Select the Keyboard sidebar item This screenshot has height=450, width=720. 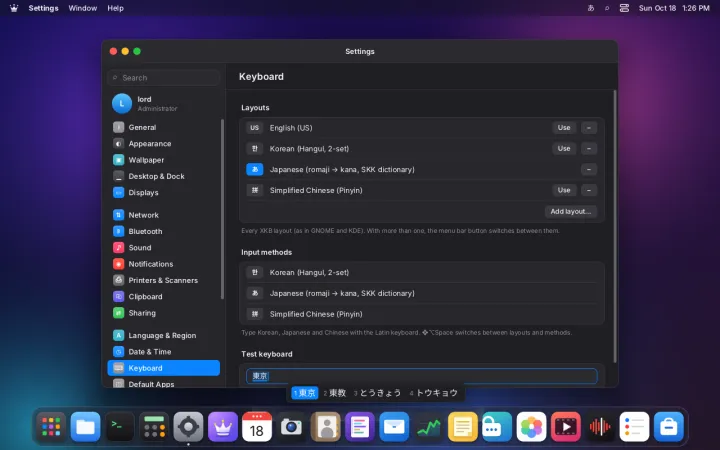163,368
